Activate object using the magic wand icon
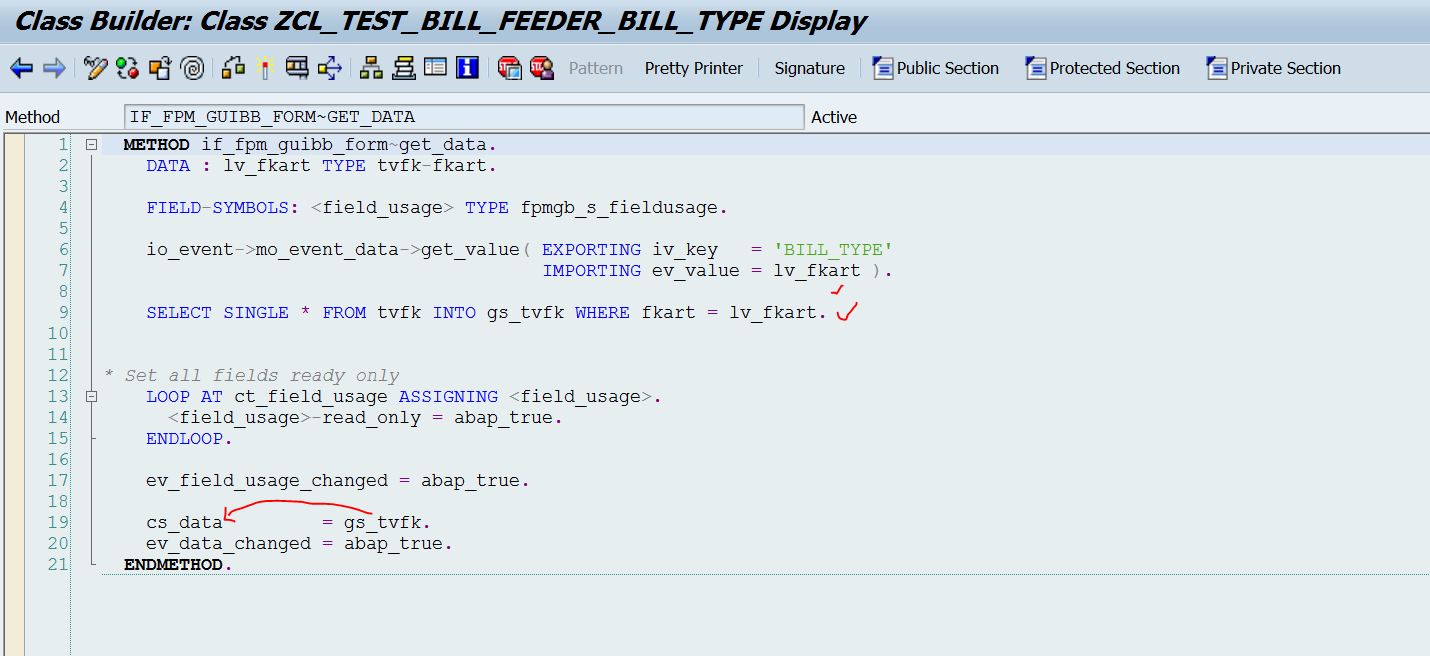Viewport: 1430px width, 656px height. [x=265, y=68]
